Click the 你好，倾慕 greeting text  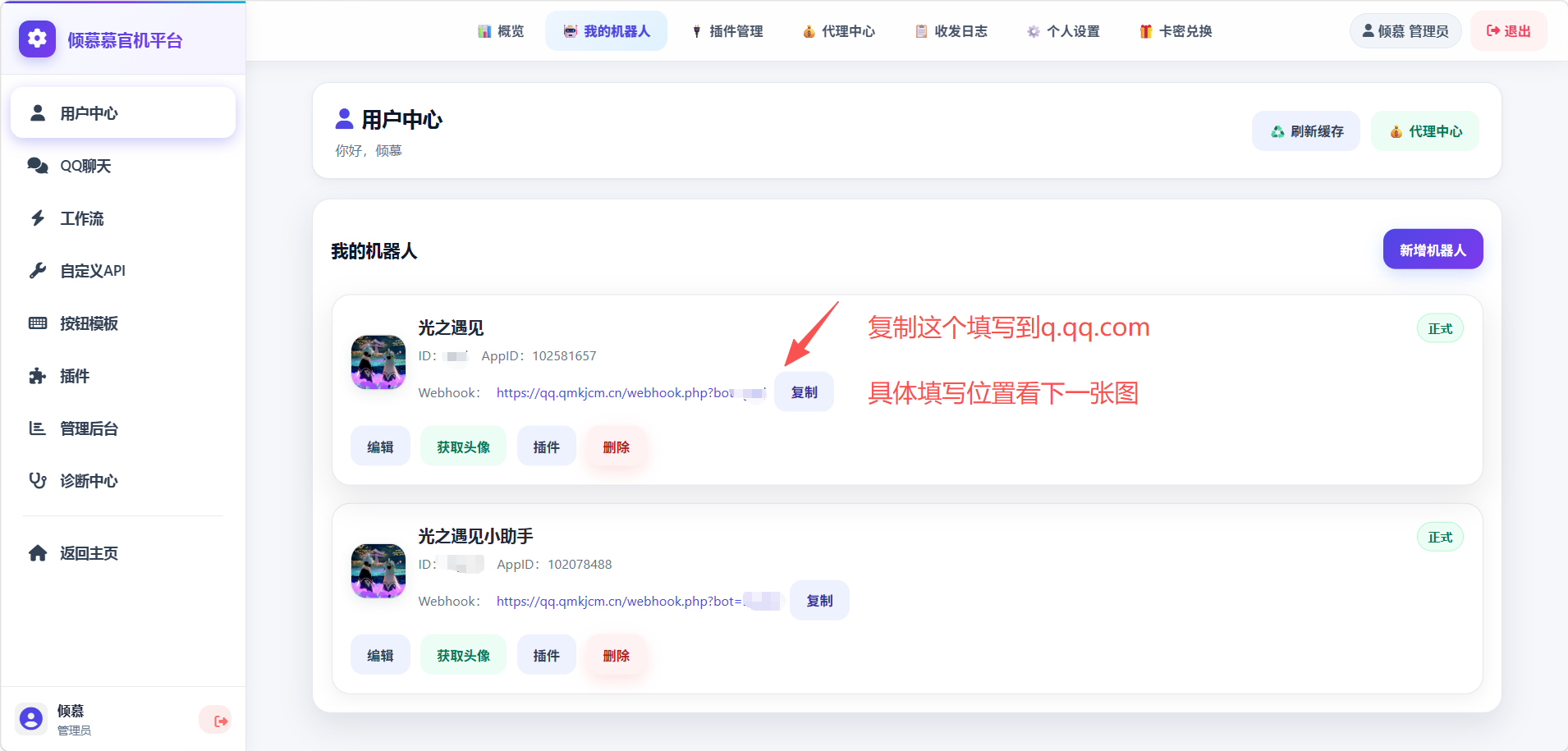[x=369, y=151]
